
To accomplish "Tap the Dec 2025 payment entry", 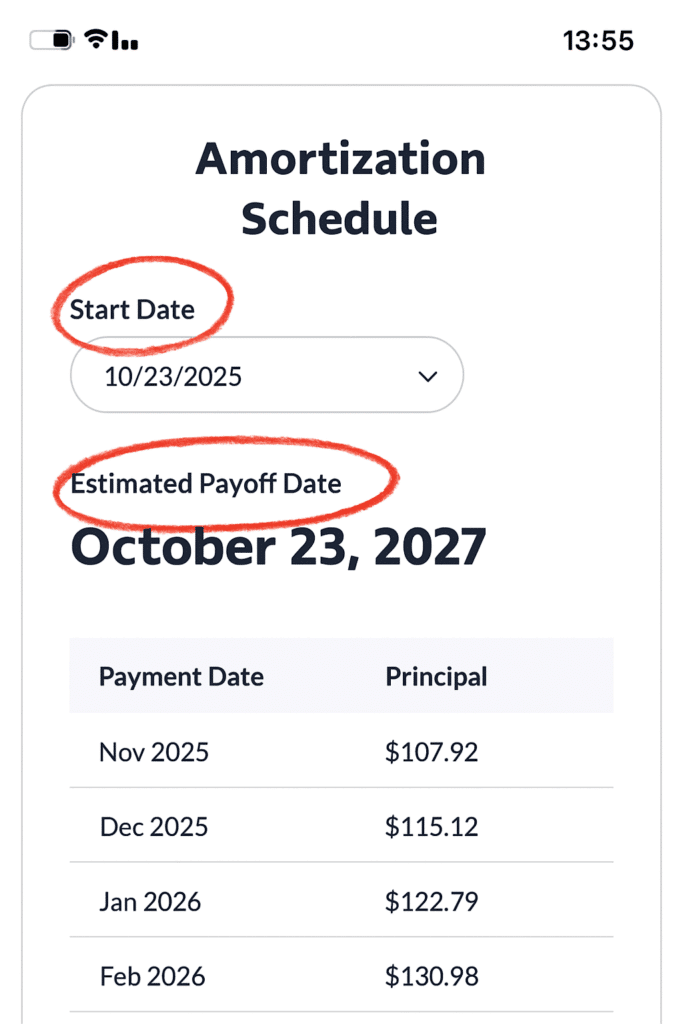I will click(153, 826).
